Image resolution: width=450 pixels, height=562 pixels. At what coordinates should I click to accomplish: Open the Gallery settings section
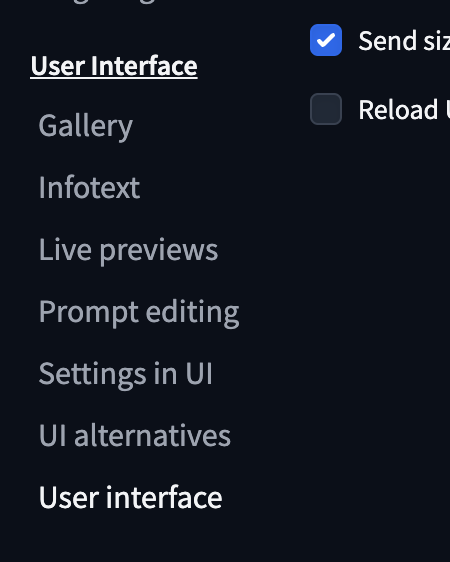[x=86, y=126]
